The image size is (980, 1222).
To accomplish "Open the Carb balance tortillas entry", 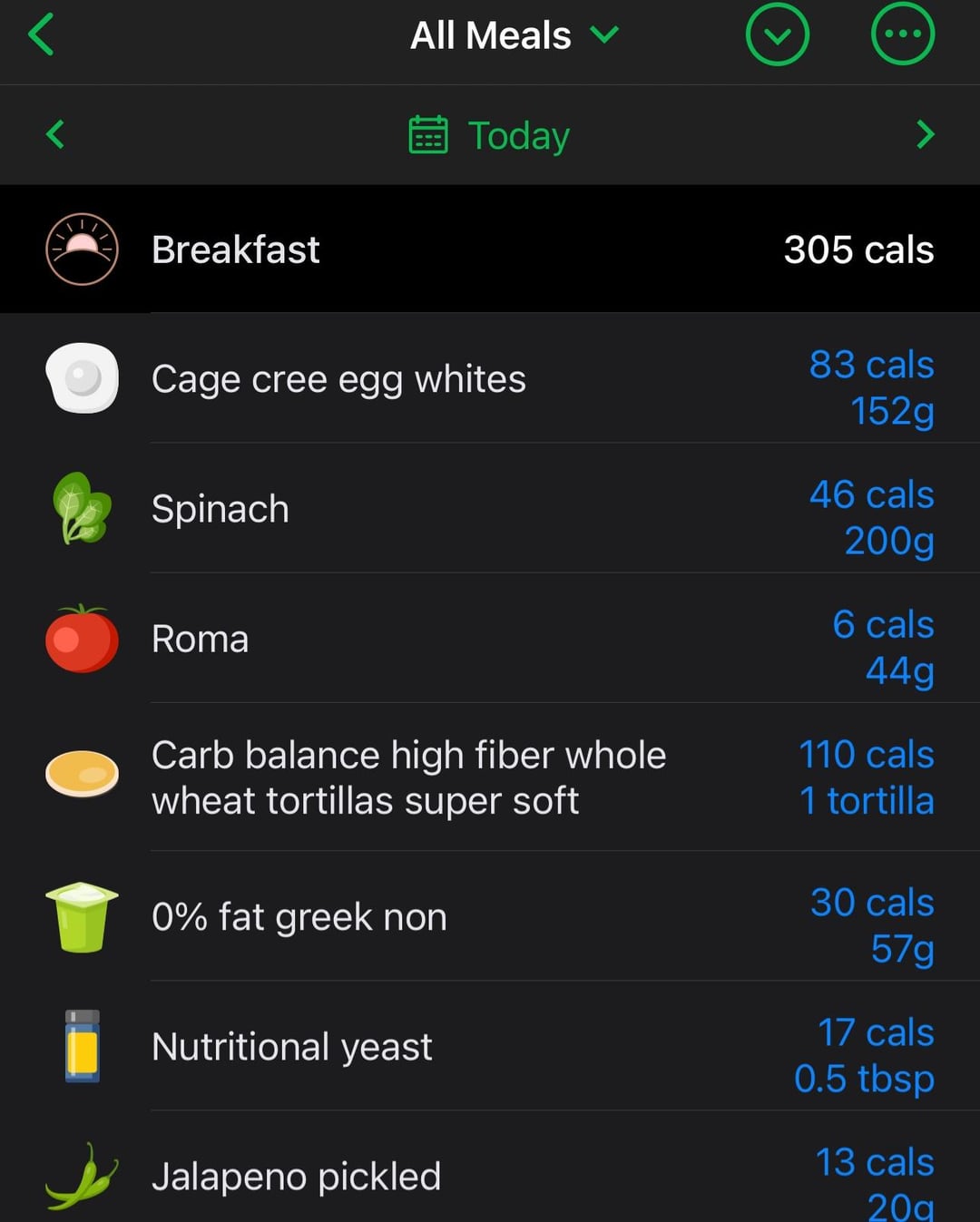I will coord(490,777).
